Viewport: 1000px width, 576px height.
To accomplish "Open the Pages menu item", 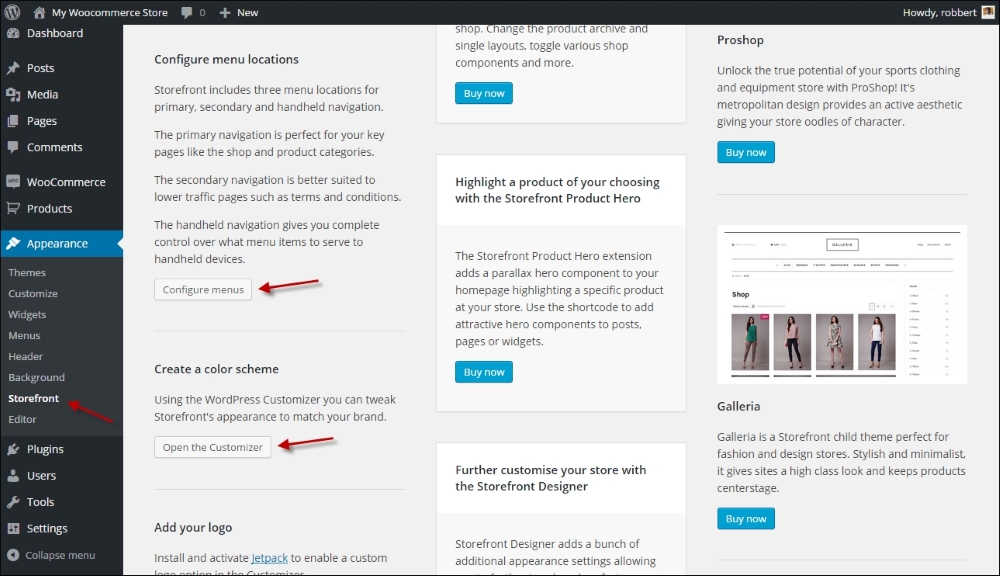I will click(x=41, y=121).
